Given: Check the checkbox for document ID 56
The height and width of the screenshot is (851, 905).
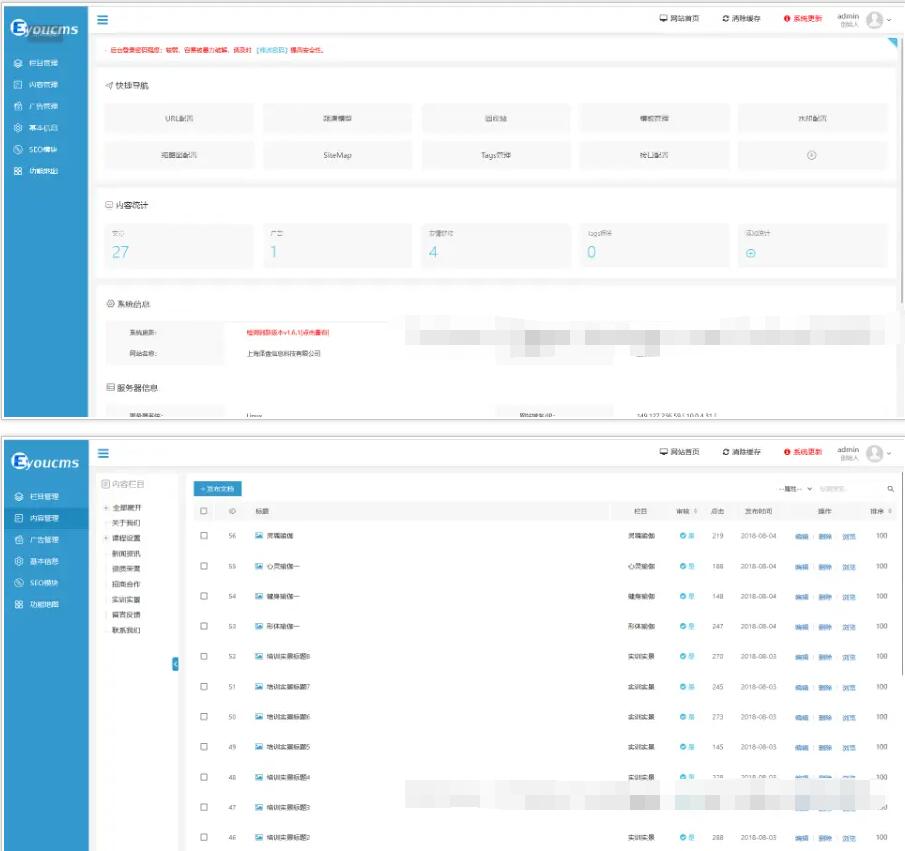Looking at the screenshot, I should [204, 536].
